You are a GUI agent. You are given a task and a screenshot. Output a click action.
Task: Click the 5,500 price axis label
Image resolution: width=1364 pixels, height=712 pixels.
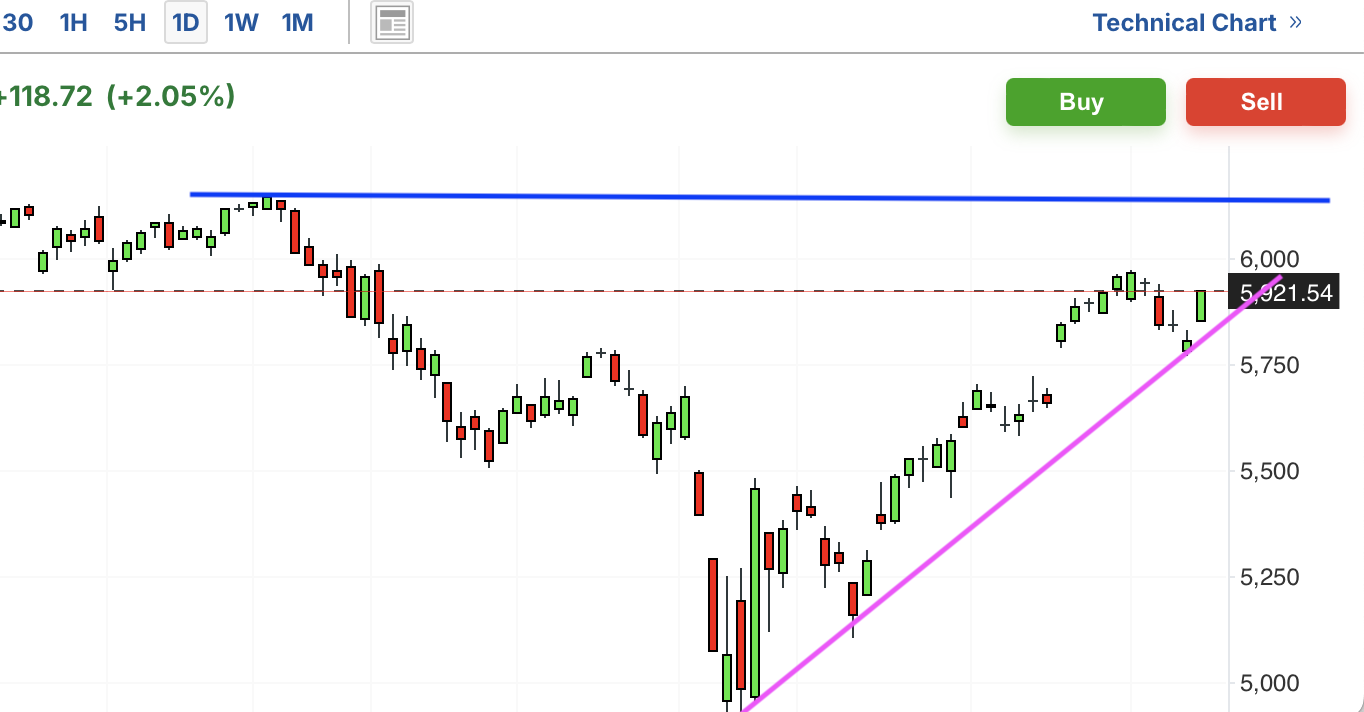1270,471
